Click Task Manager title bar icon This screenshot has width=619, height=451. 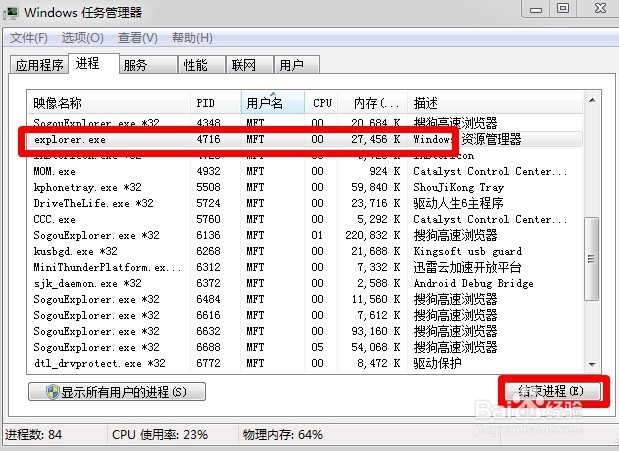click(x=11, y=13)
